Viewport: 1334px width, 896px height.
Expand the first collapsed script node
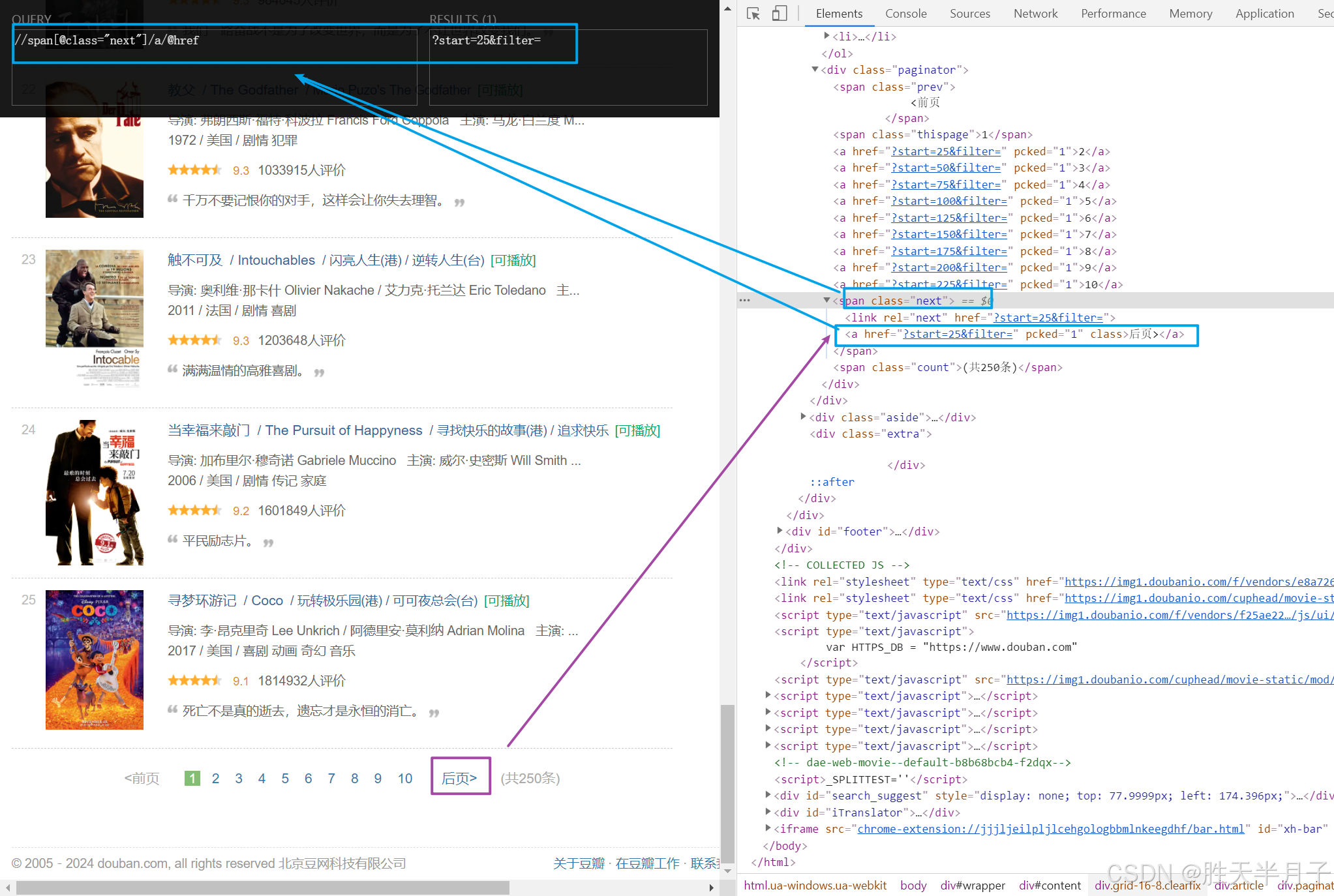(x=768, y=695)
